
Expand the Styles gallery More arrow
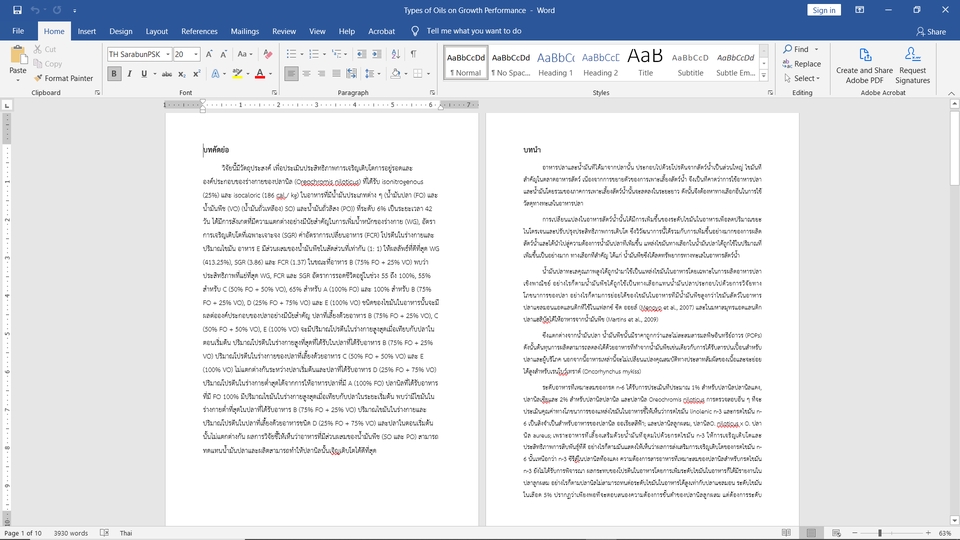coord(763,76)
